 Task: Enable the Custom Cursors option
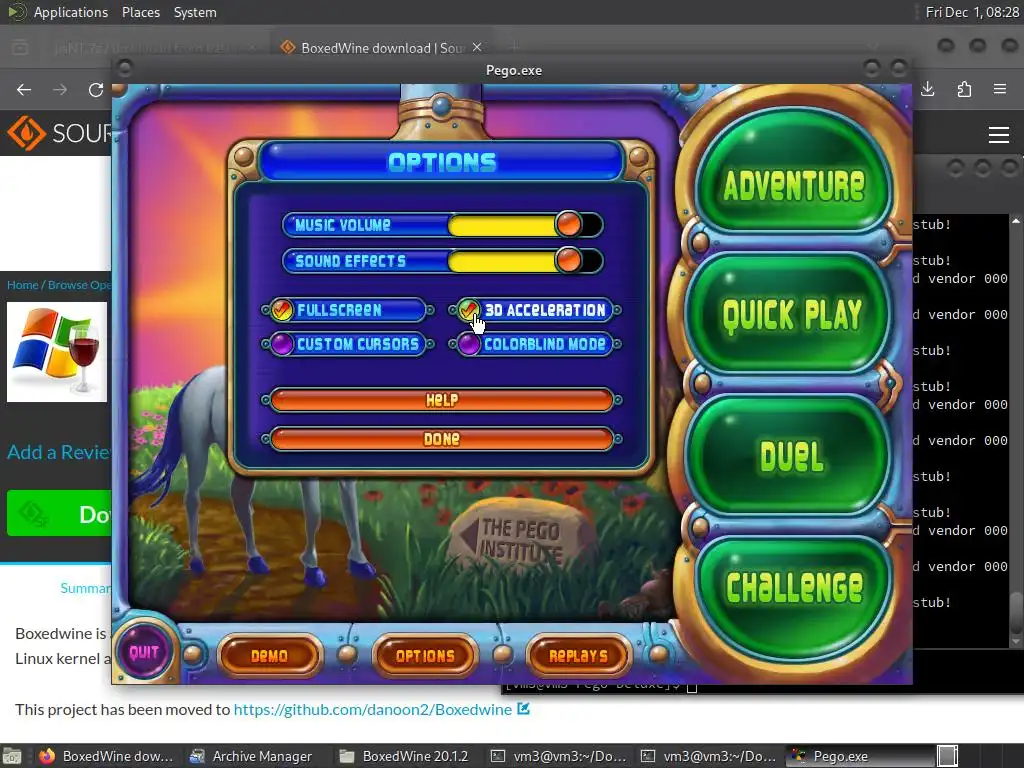(x=282, y=344)
